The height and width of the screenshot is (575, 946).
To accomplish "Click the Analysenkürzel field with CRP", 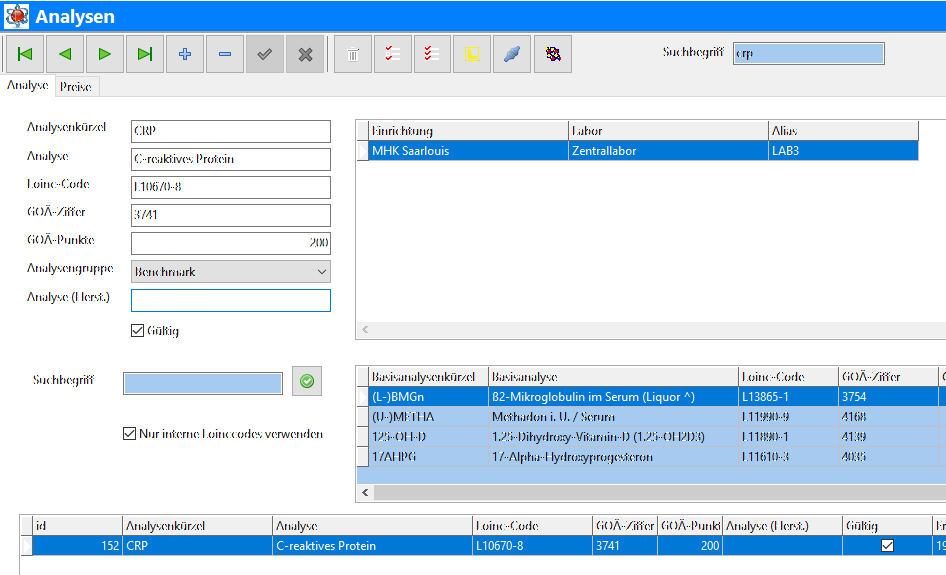I will (x=230, y=132).
